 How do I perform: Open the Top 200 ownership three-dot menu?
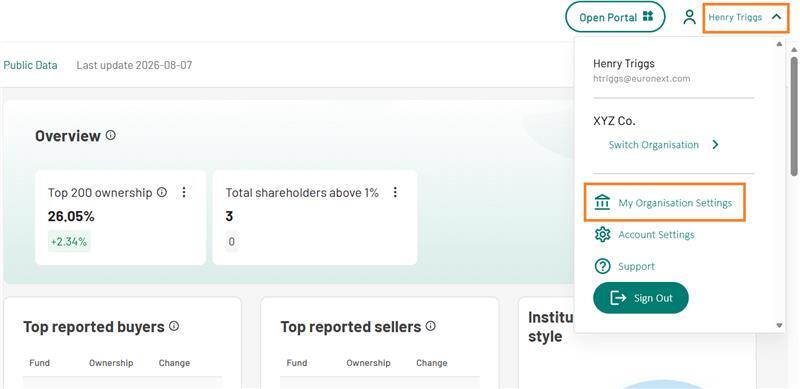point(184,192)
